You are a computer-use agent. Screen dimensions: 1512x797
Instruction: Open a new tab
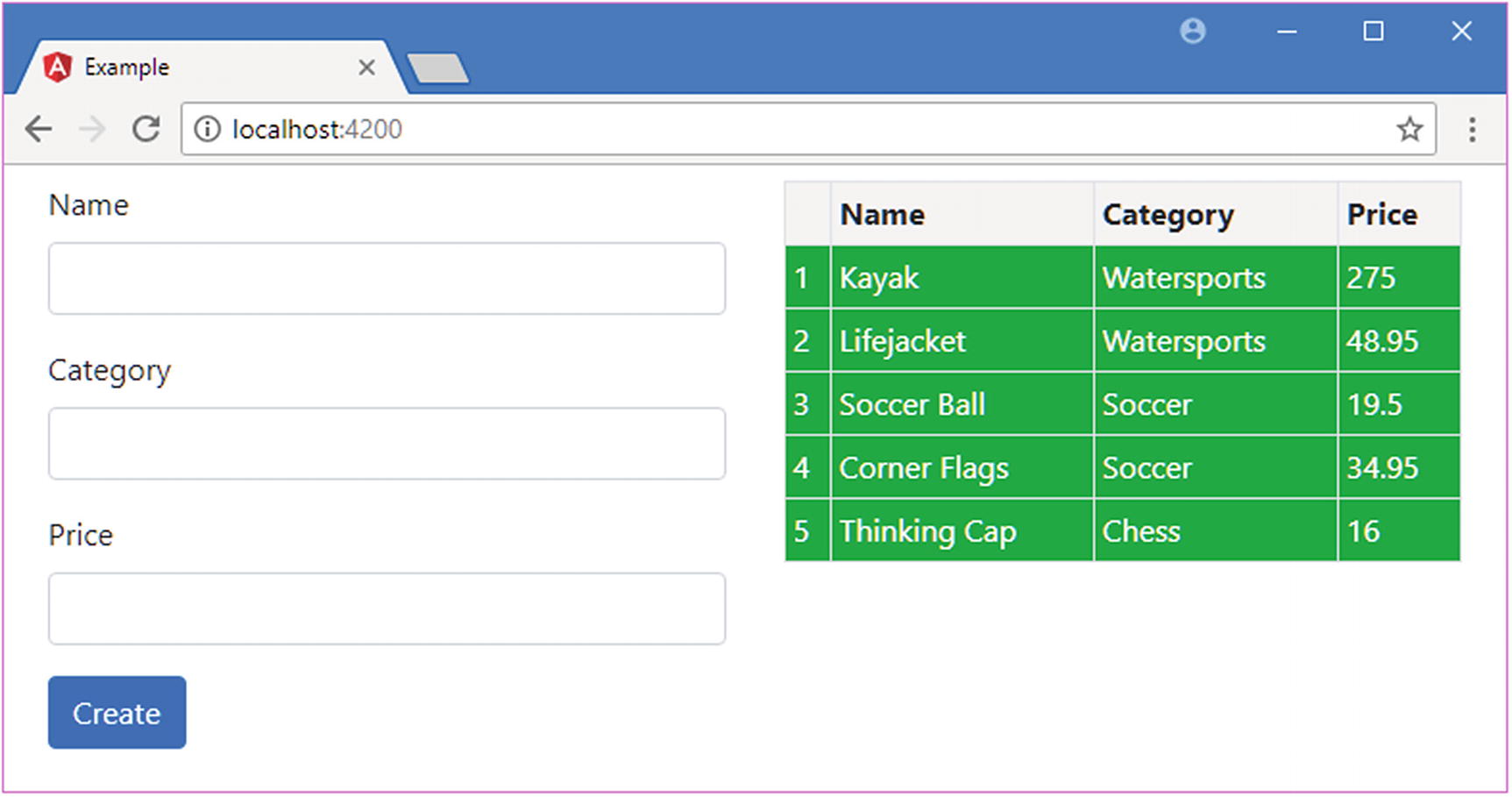[x=438, y=68]
